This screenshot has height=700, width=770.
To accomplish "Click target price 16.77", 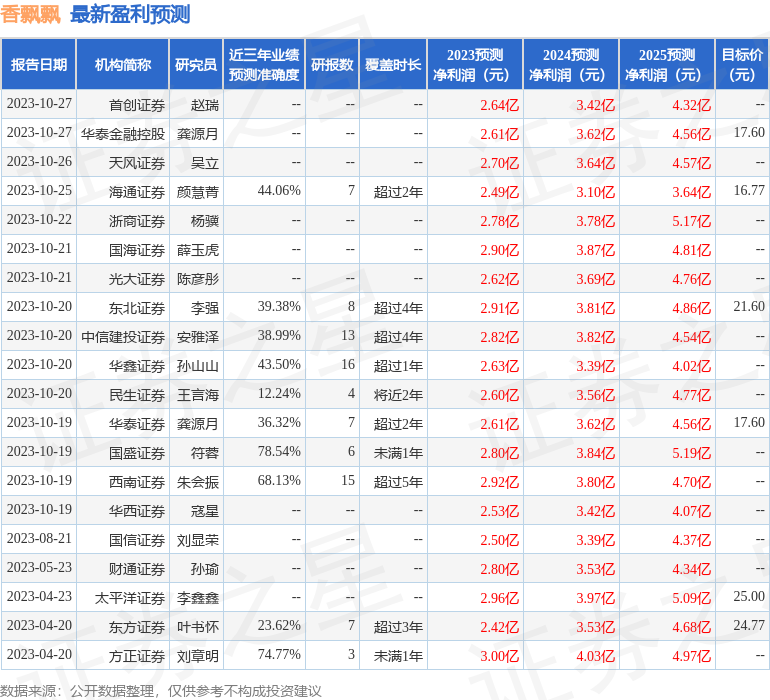I will click(x=749, y=190).
